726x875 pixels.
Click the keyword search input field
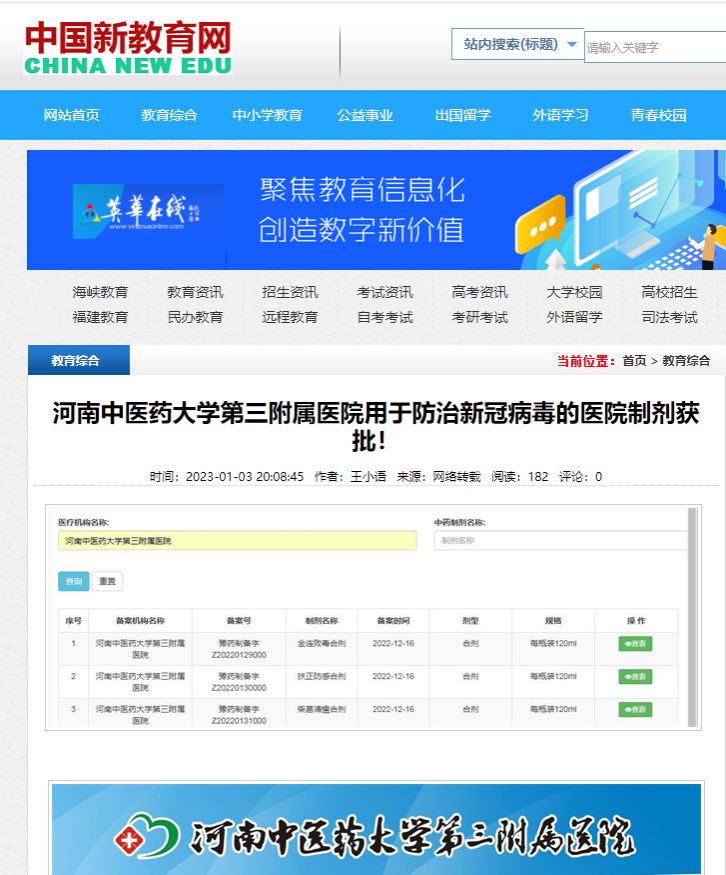654,47
